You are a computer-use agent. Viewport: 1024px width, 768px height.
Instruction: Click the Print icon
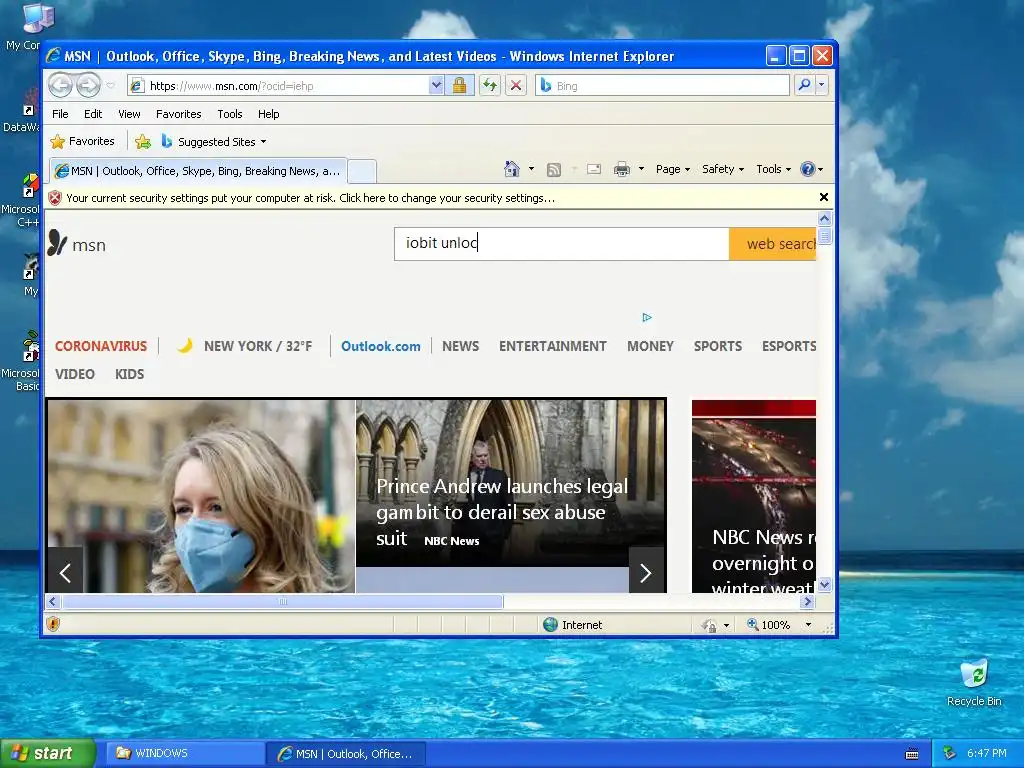[622, 169]
